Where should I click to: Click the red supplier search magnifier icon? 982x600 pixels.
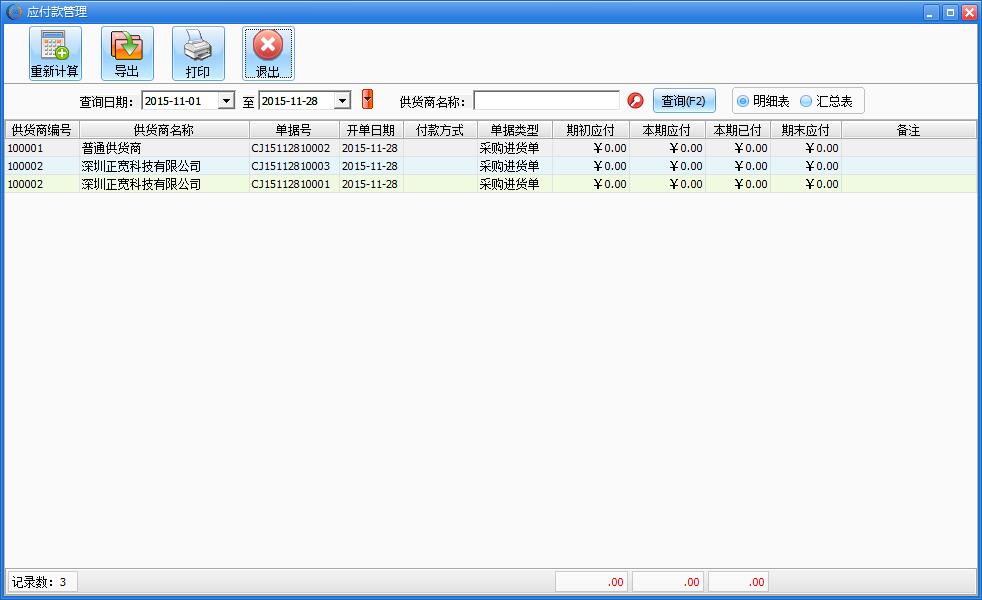(x=635, y=100)
